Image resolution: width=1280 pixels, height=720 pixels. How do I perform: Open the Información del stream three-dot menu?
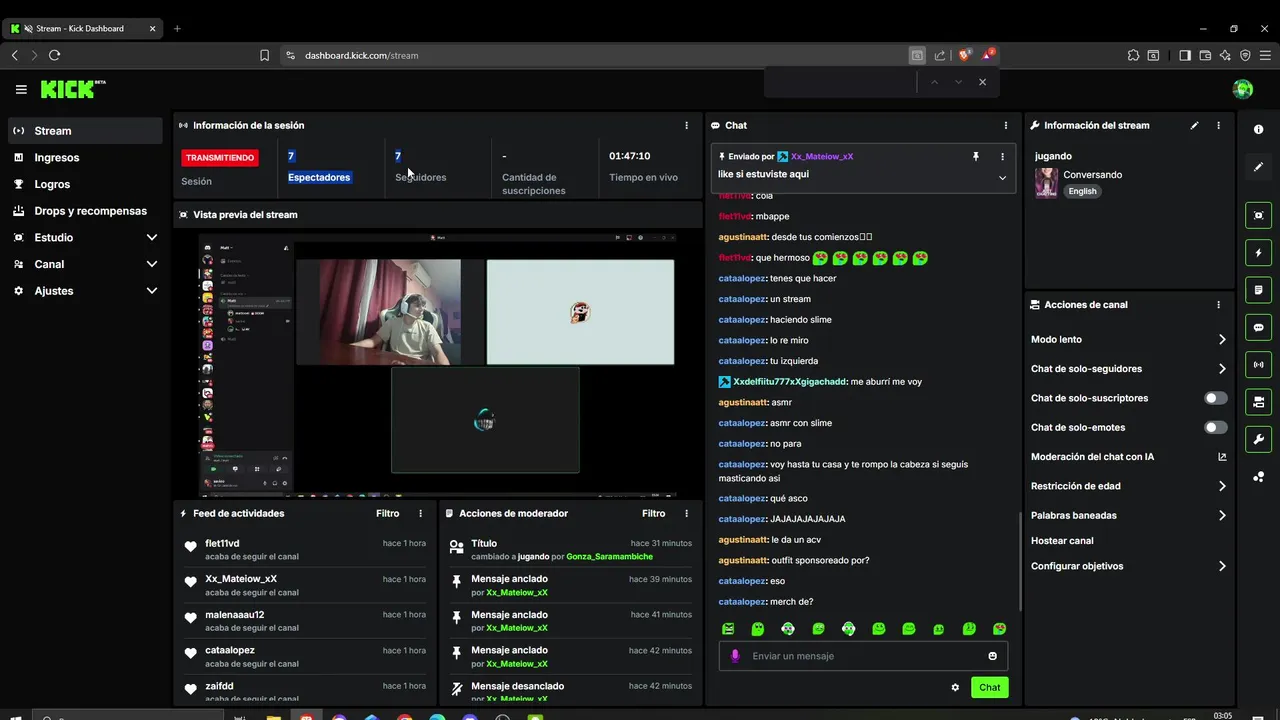click(x=1218, y=125)
